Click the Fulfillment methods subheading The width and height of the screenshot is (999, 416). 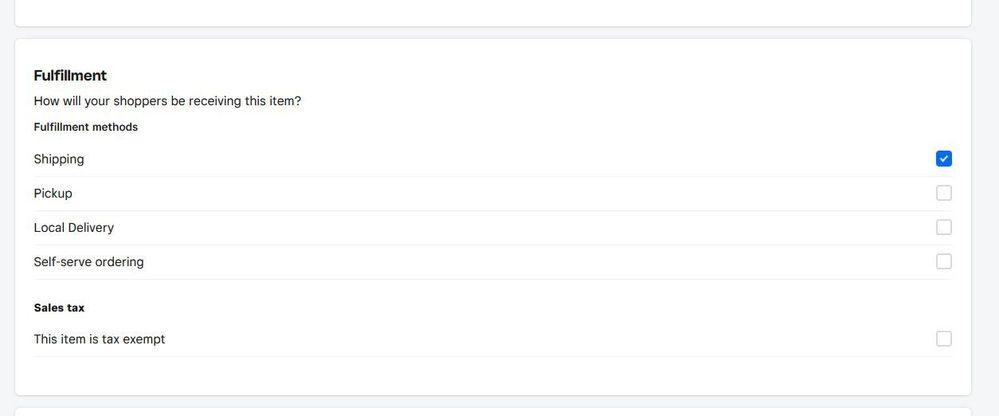pos(86,127)
